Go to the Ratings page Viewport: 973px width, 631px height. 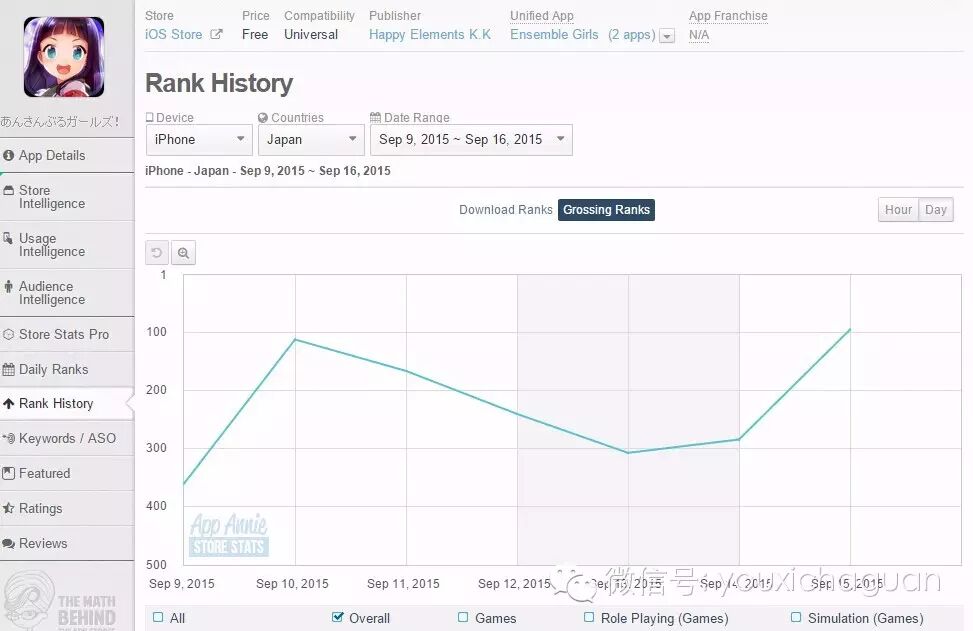coord(67,508)
